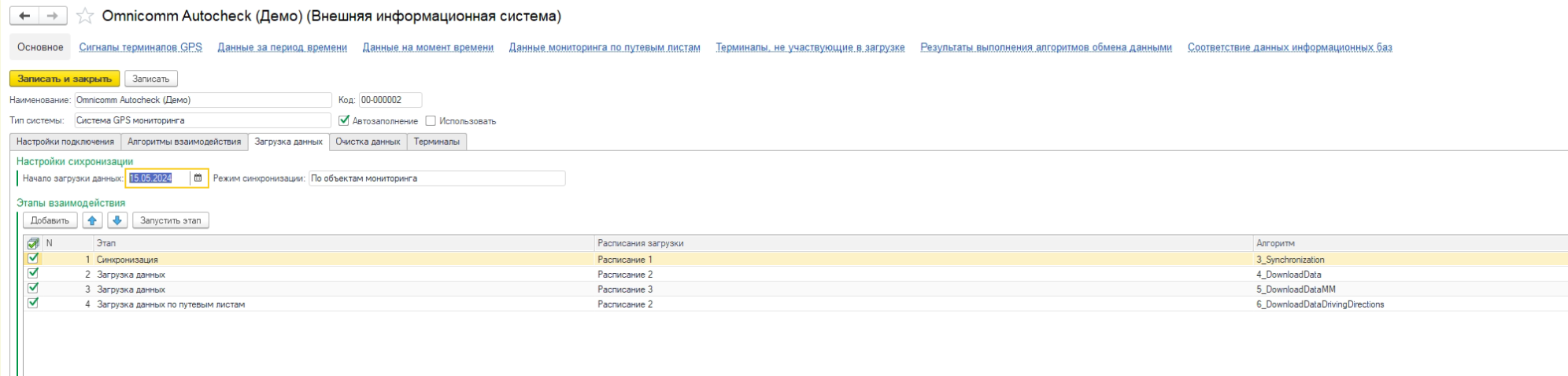Open Терминалы, не участвующие в загрузке link
Viewport: 1568px width, 376px height.
coord(810,47)
